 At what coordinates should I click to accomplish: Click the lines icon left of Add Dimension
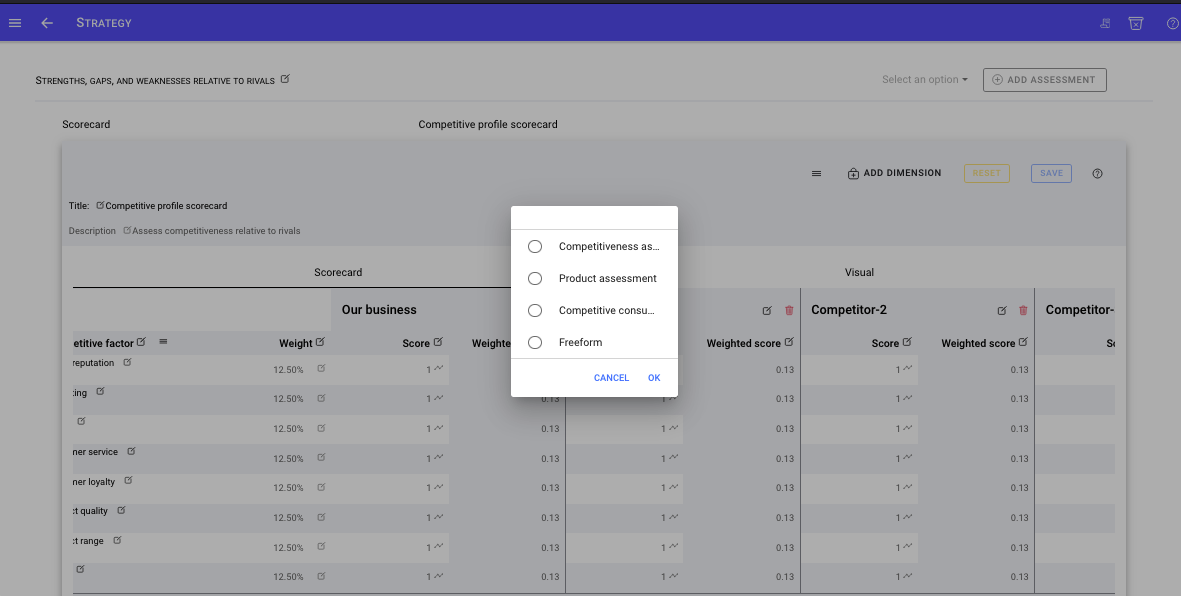point(816,173)
